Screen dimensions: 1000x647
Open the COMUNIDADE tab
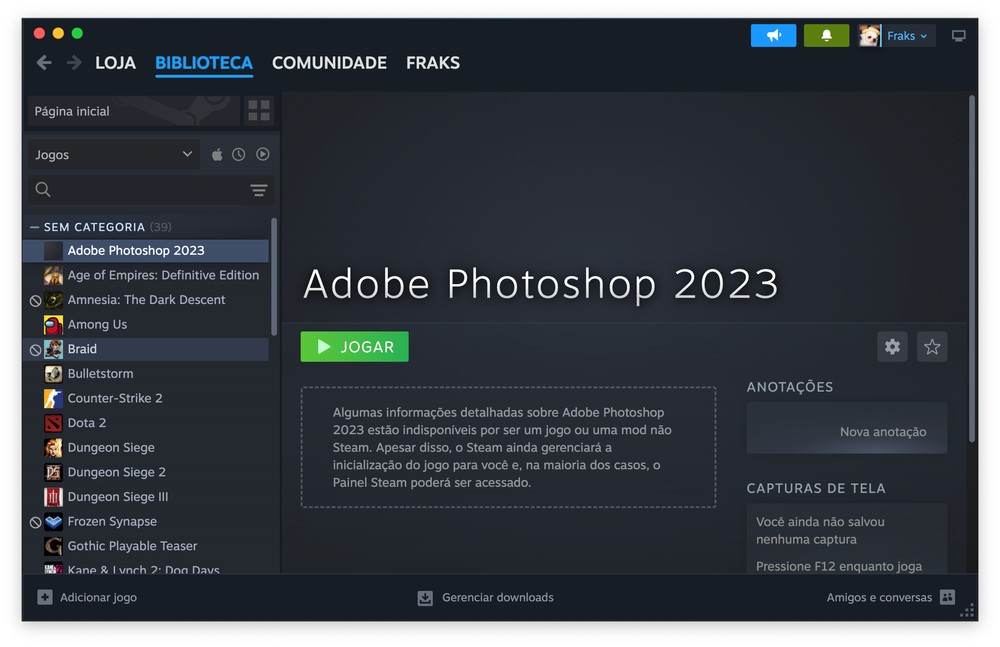(x=329, y=63)
